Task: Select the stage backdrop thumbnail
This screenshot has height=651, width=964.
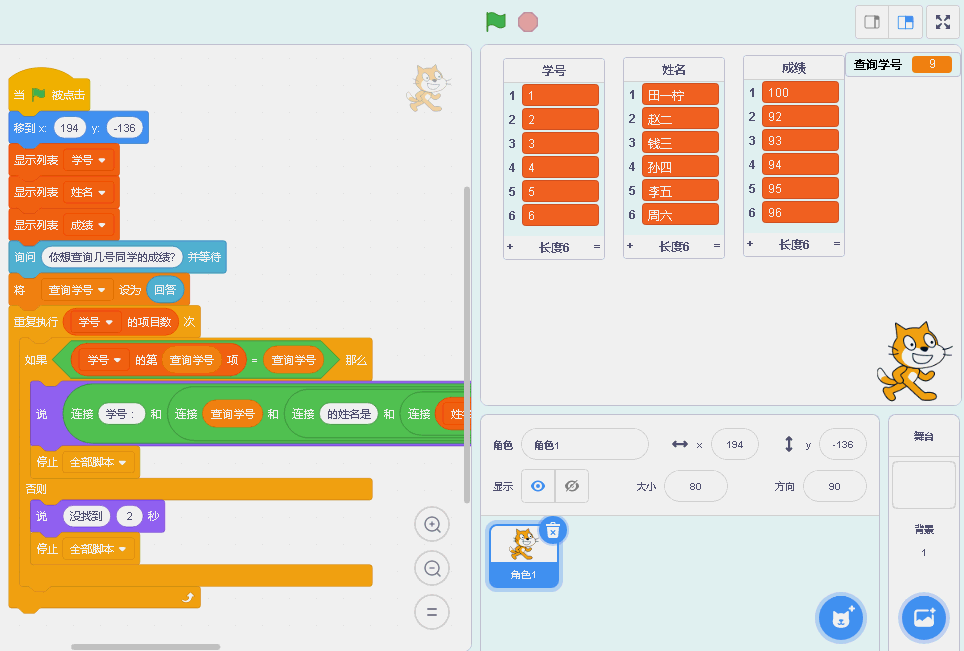Action: (923, 485)
